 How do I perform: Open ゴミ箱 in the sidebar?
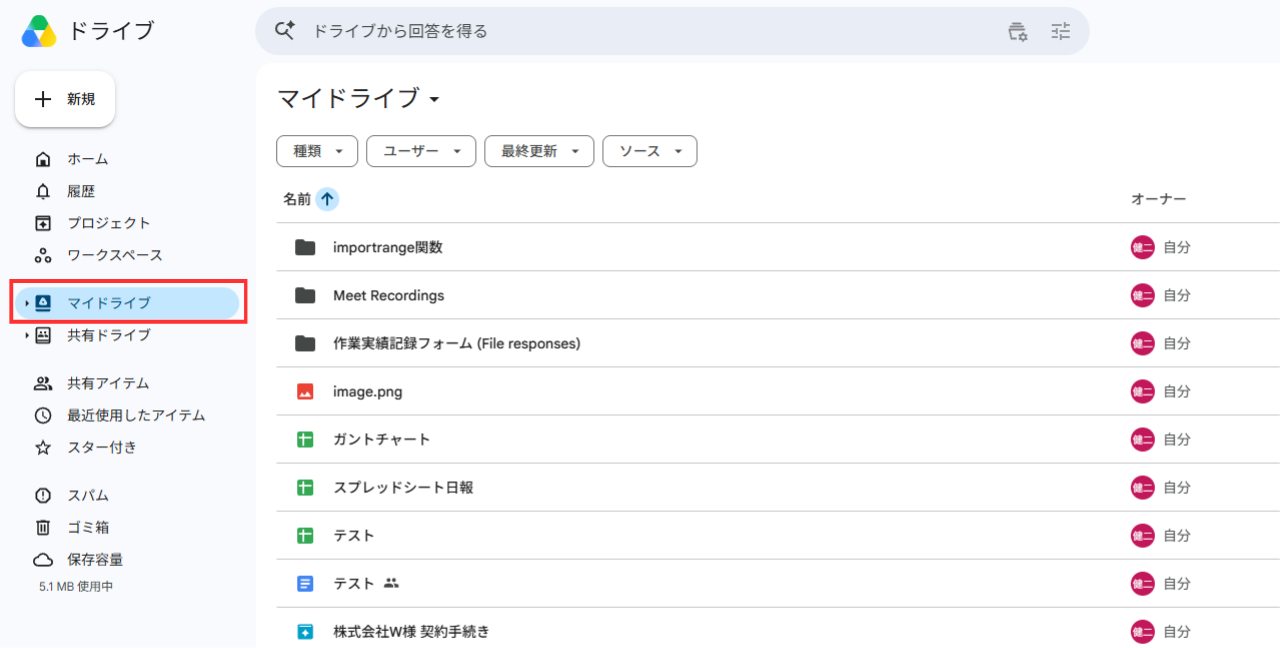tap(88, 527)
